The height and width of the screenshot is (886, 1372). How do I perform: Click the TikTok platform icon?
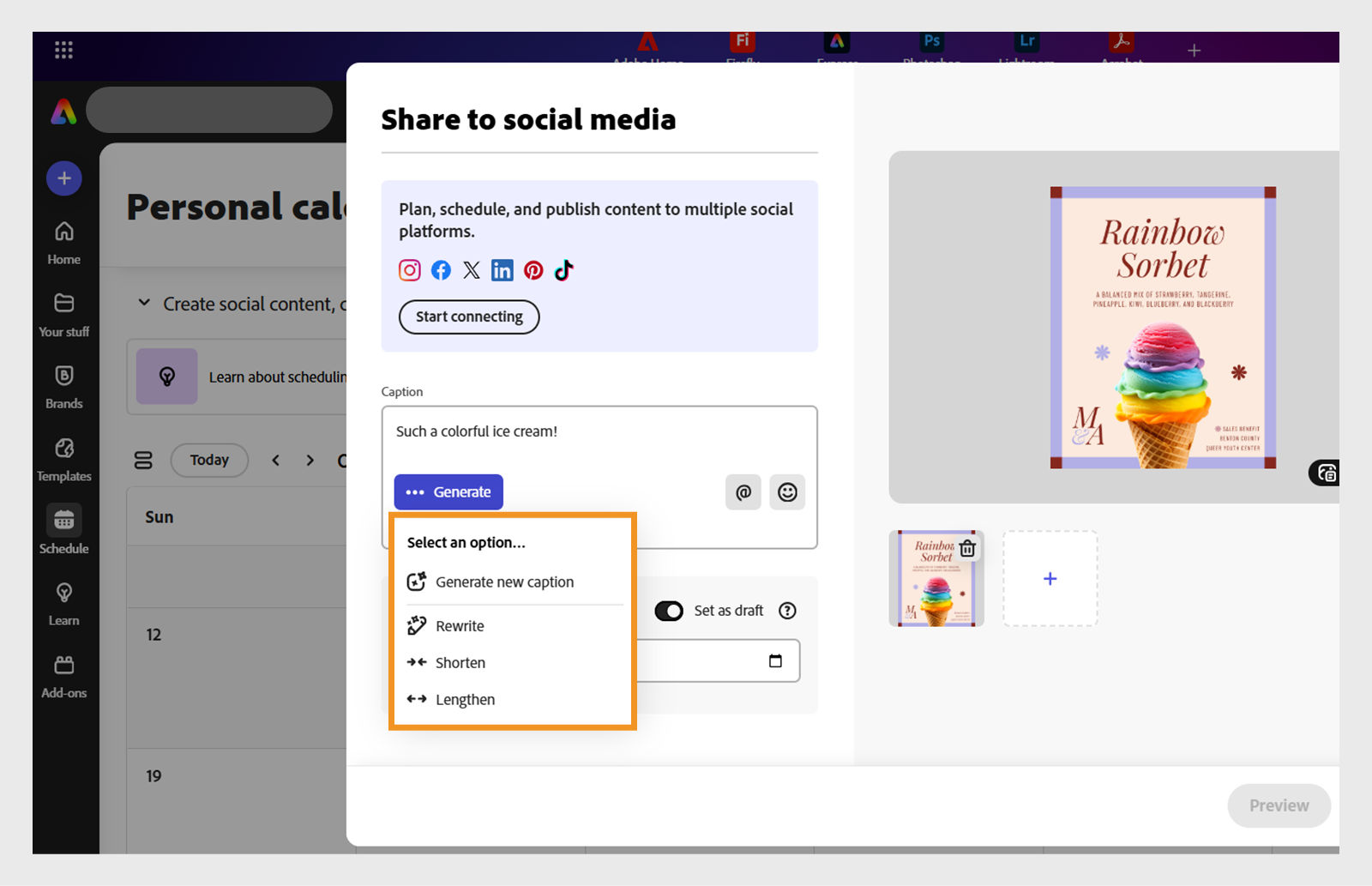(x=563, y=269)
